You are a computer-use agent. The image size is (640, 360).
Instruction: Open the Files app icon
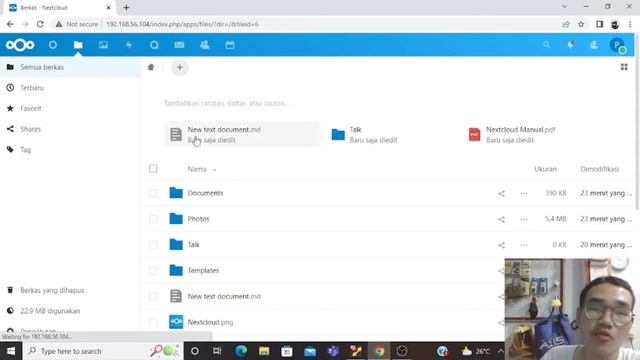coord(78,45)
